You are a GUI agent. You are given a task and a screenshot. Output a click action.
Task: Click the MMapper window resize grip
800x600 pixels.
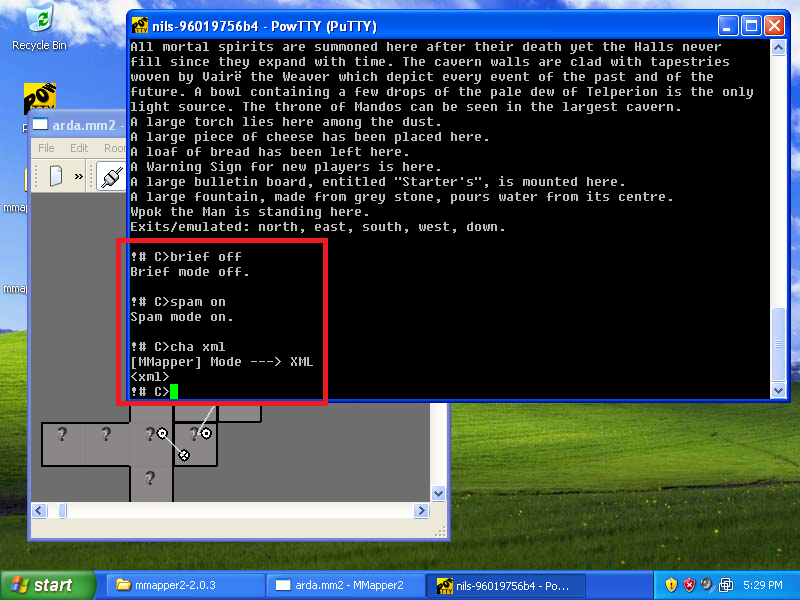tap(440, 532)
